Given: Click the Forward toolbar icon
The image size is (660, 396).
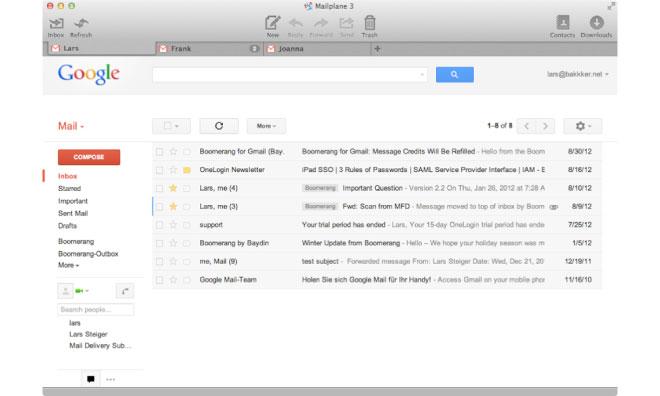Looking at the screenshot, I should point(321,27).
